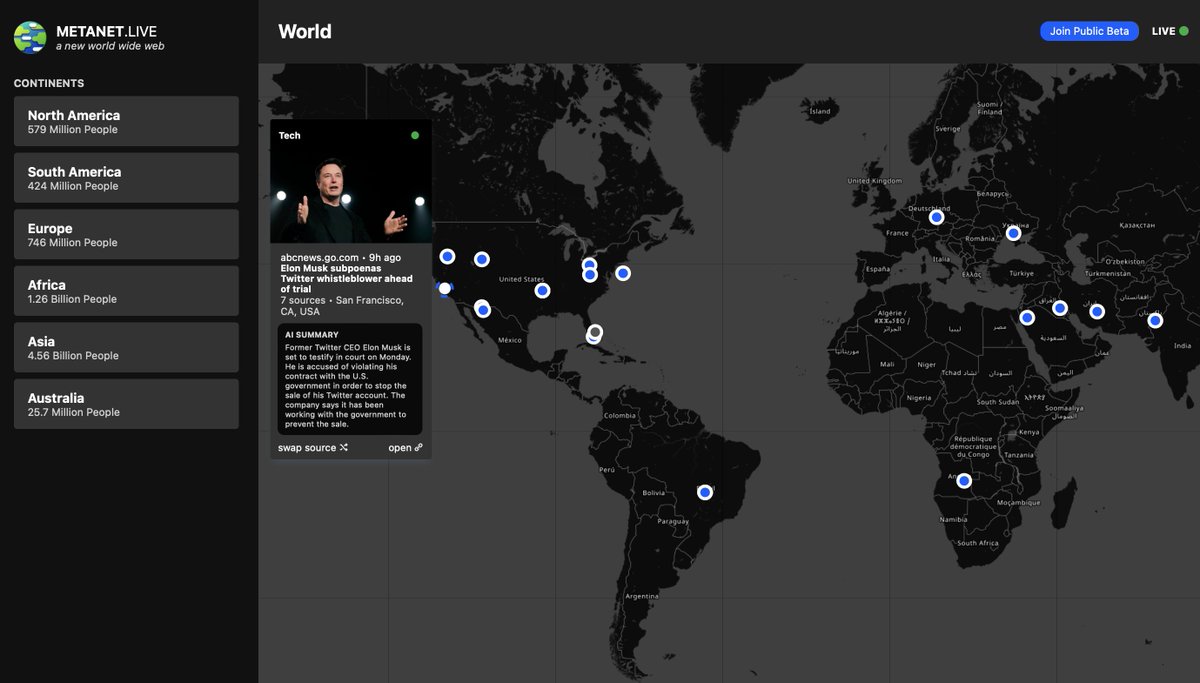Select the map marker over Brazil
The width and height of the screenshot is (1200, 683).
705,492
